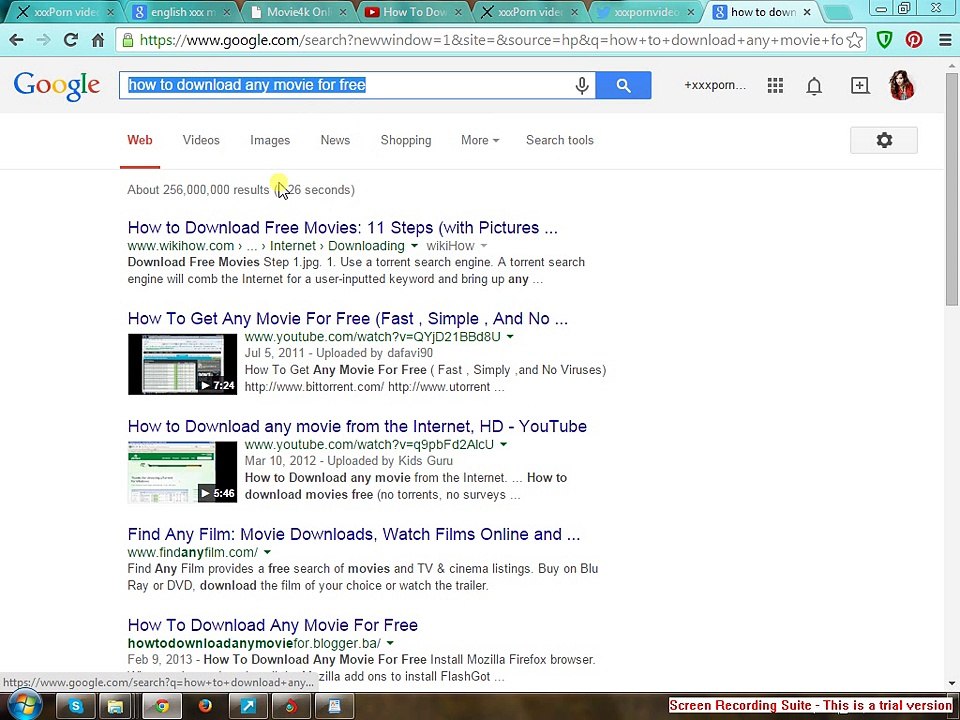Open search settings gear button
960x720 pixels.
pyautogui.click(x=883, y=140)
